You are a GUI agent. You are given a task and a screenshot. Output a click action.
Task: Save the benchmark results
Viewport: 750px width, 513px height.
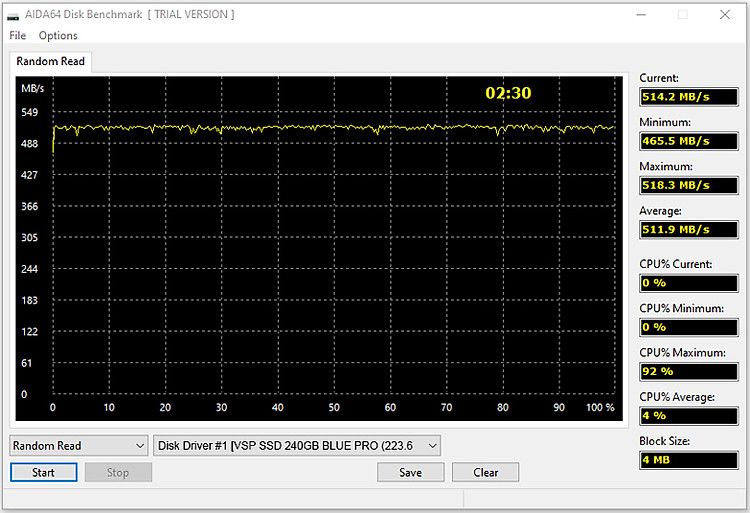410,472
